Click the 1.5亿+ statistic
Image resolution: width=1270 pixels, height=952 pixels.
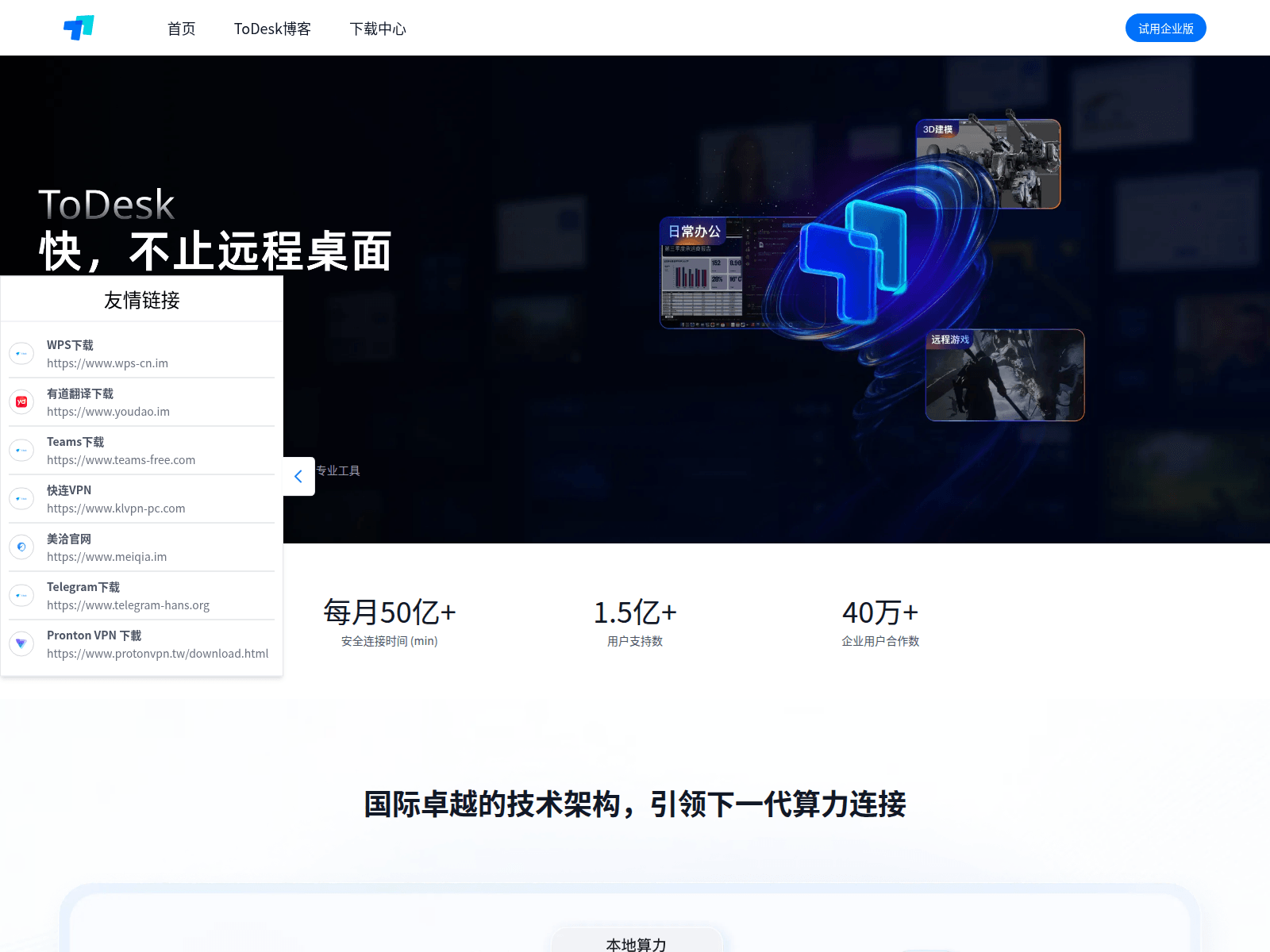[x=635, y=612]
